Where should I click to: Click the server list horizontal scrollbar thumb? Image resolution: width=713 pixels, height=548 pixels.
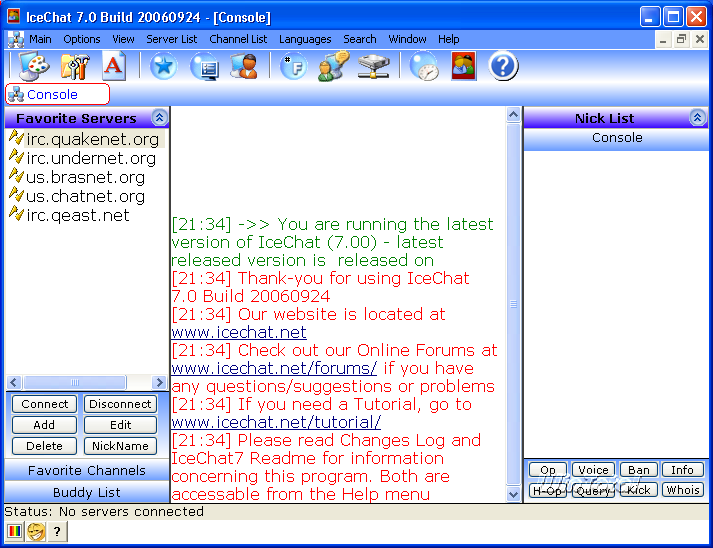click(x=75, y=382)
